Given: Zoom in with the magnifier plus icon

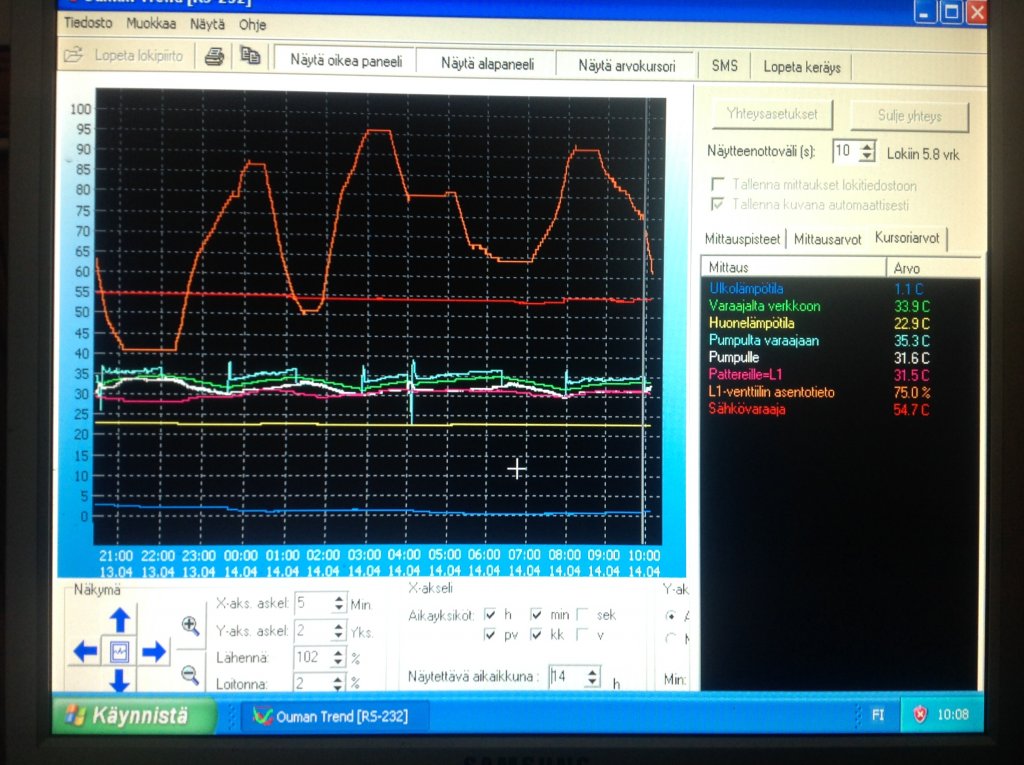Looking at the screenshot, I should coord(190,625).
